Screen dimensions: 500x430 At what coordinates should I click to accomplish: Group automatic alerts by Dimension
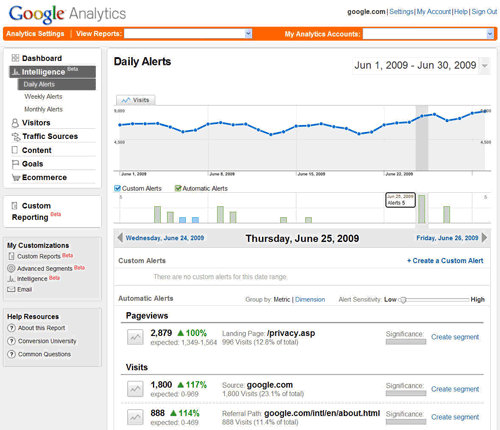310,299
